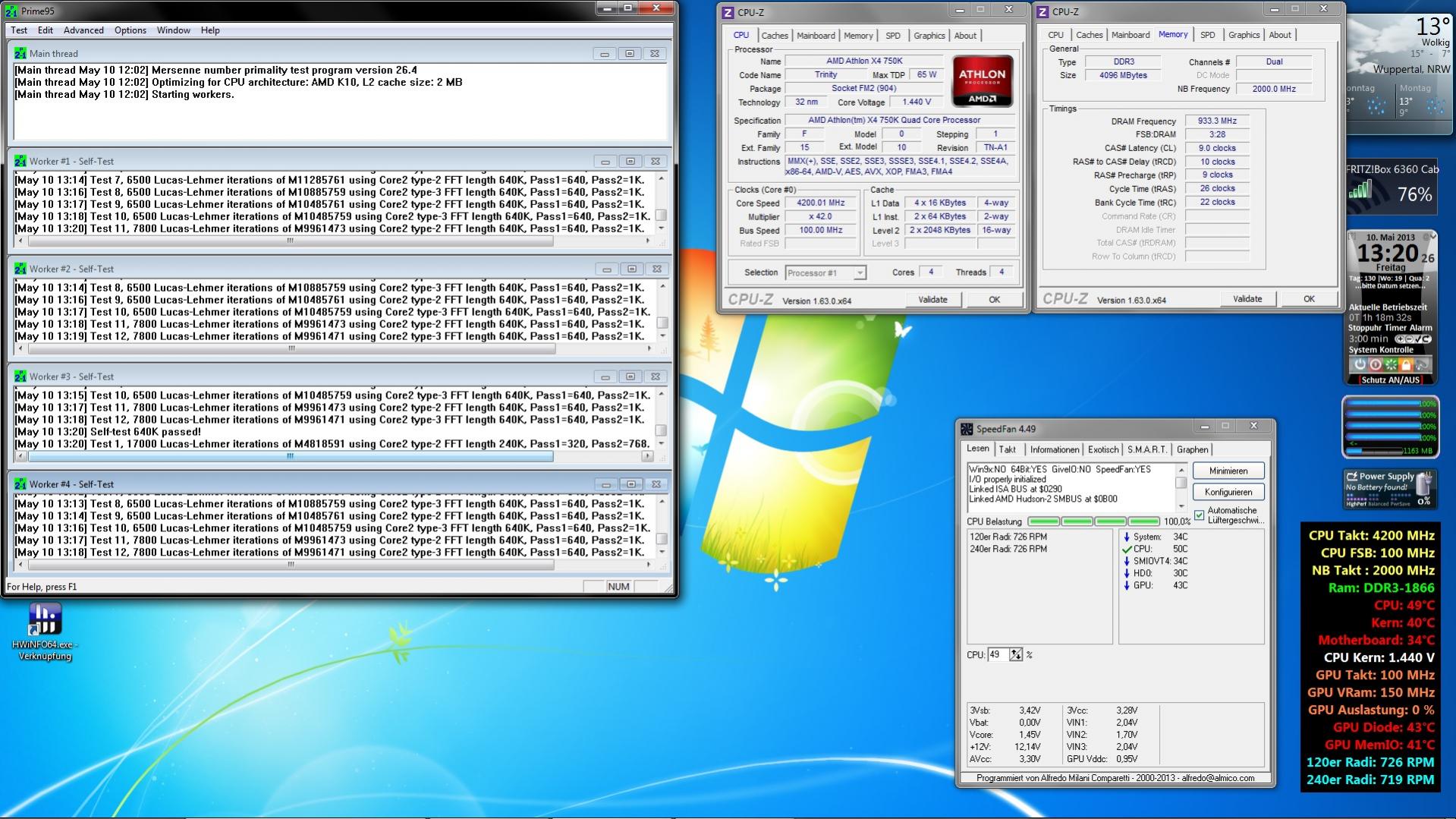The image size is (1456, 819).
Task: Click the Worker #2 Self-Test window icon
Action: [x=20, y=269]
